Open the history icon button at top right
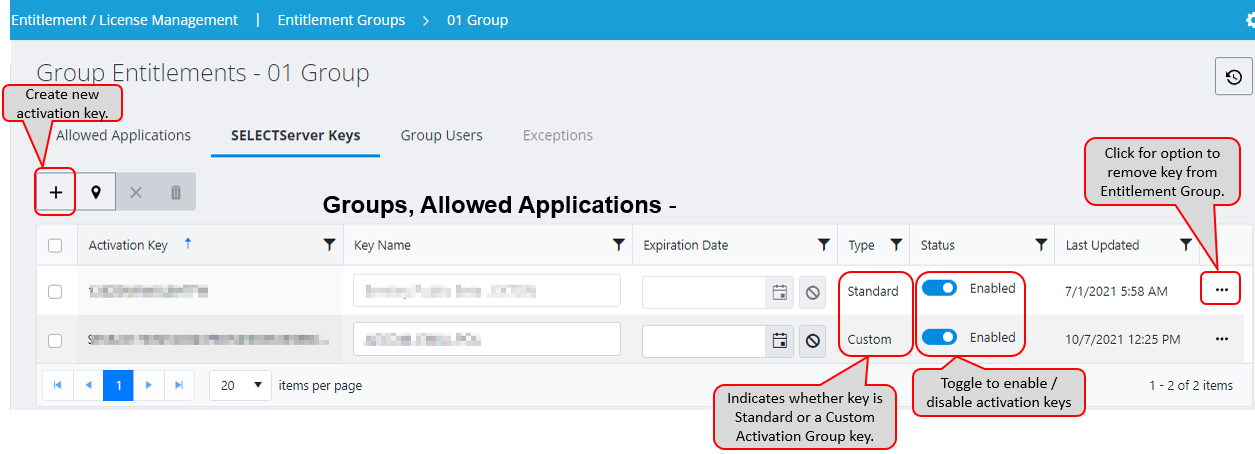This screenshot has height=454, width=1255. pyautogui.click(x=1233, y=77)
